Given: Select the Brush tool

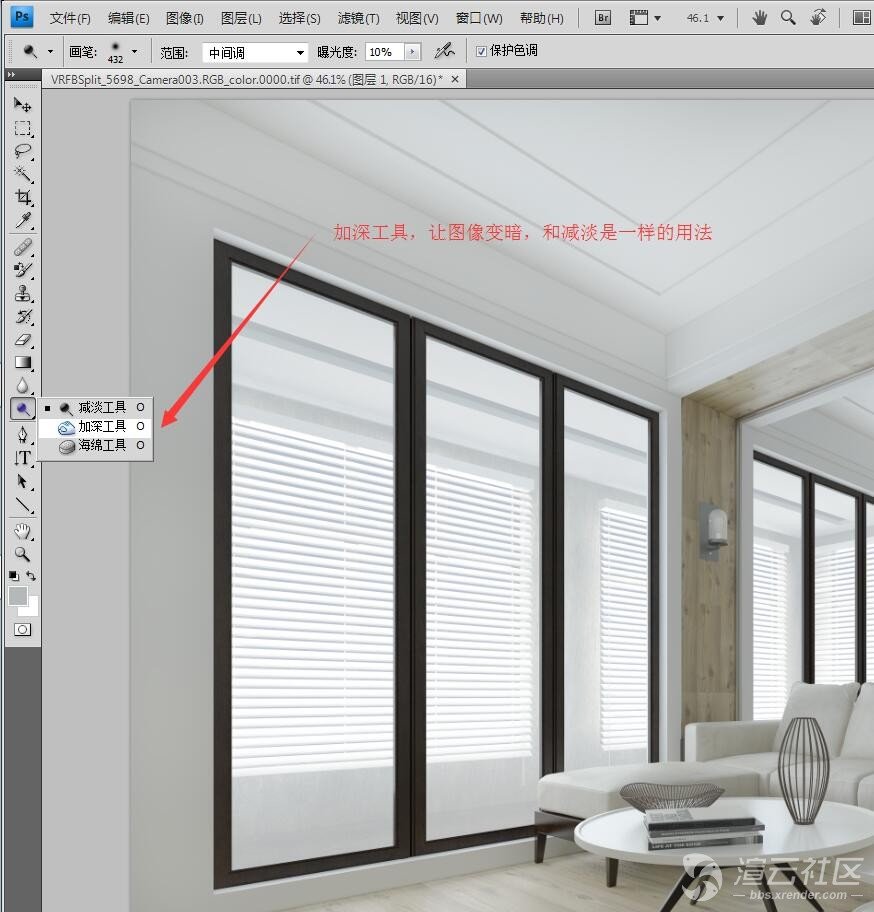Looking at the screenshot, I should (23, 270).
